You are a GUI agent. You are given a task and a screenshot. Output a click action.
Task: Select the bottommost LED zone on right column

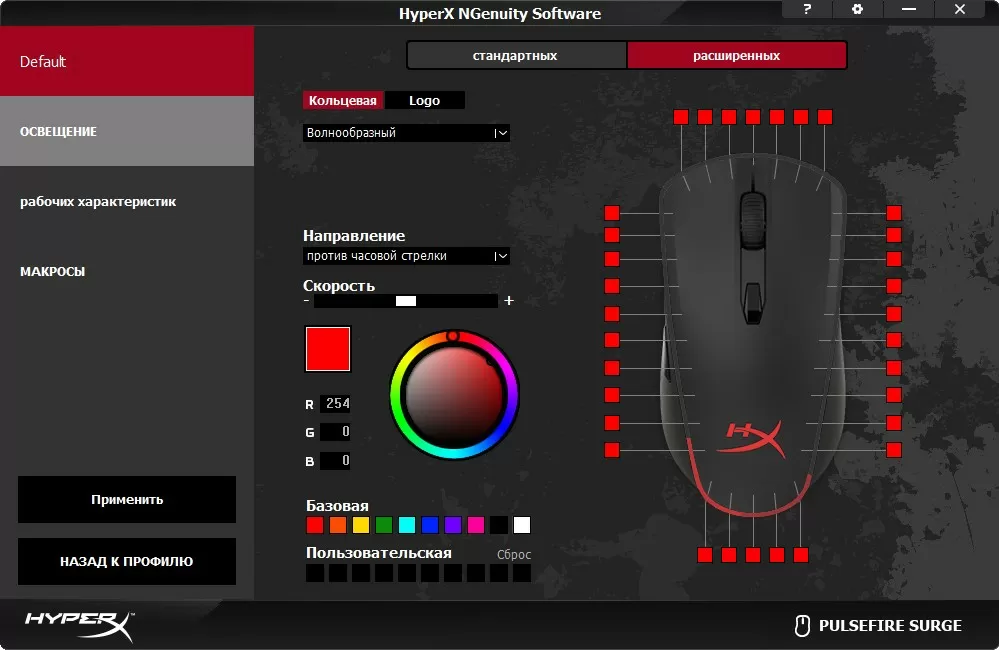tap(894, 450)
